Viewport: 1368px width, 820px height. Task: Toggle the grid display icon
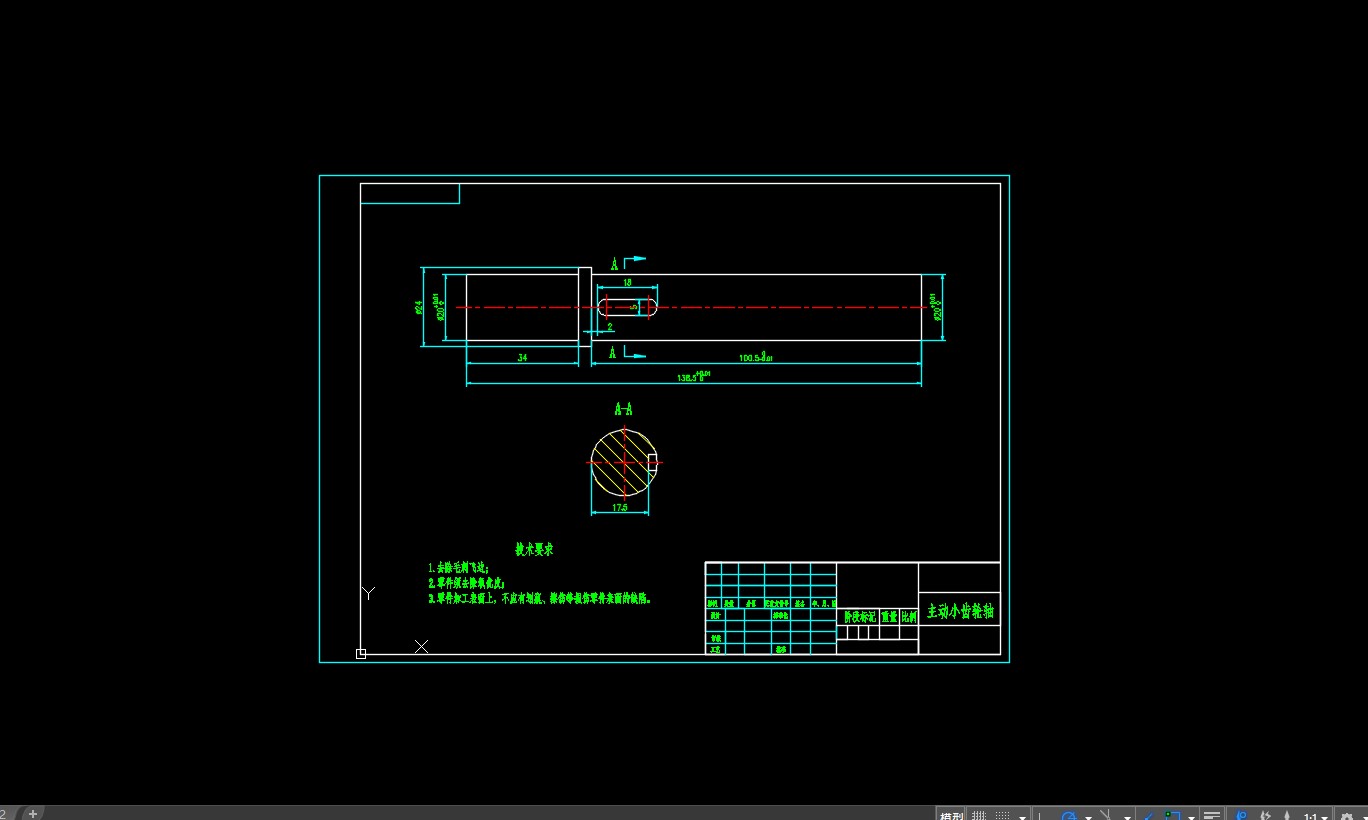(979, 812)
